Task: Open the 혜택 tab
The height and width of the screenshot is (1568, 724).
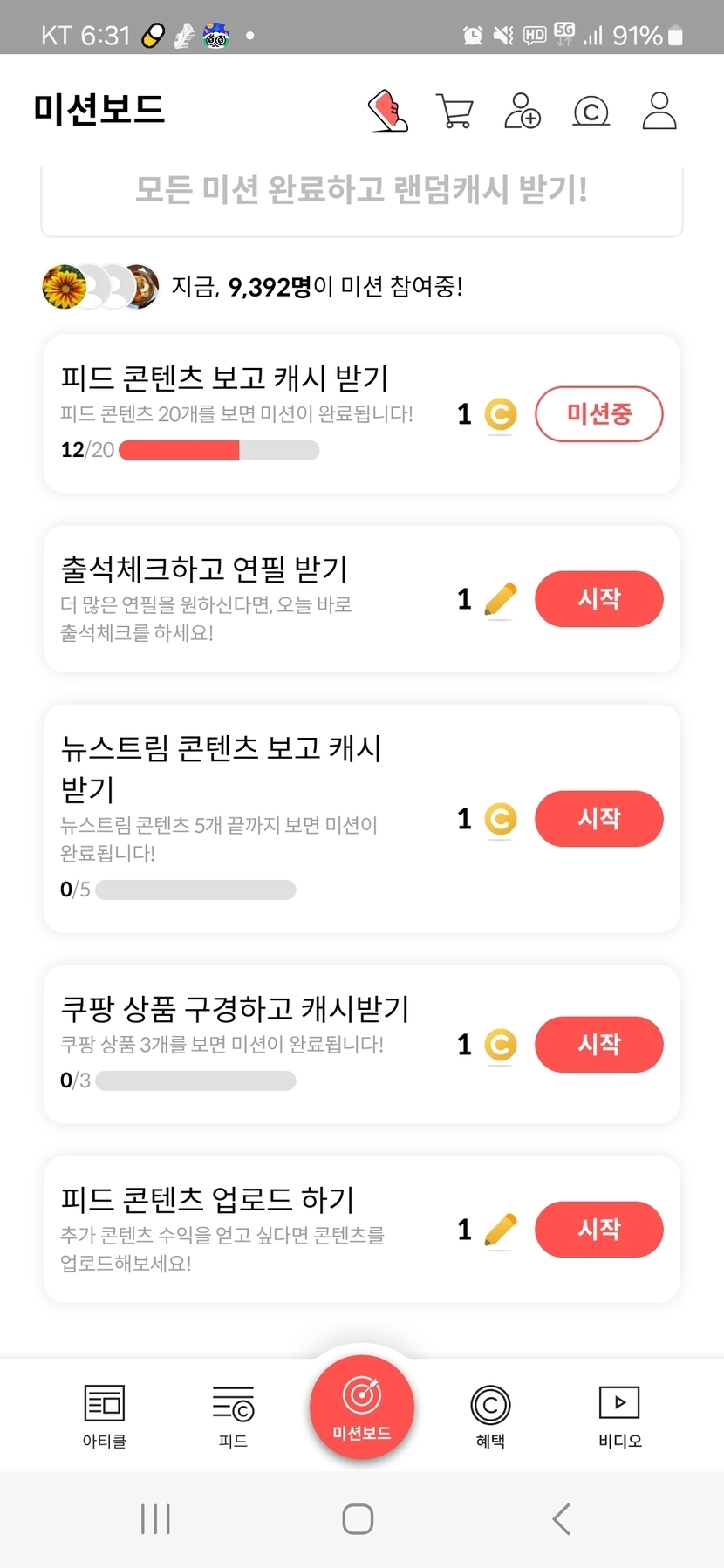Action: [x=490, y=1415]
